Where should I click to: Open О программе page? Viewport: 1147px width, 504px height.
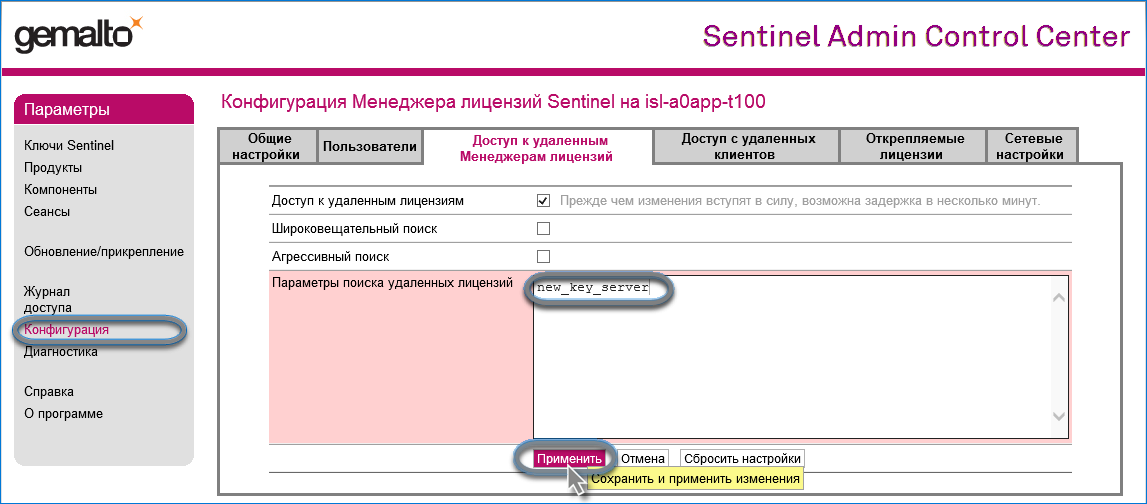pyautogui.click(x=64, y=413)
